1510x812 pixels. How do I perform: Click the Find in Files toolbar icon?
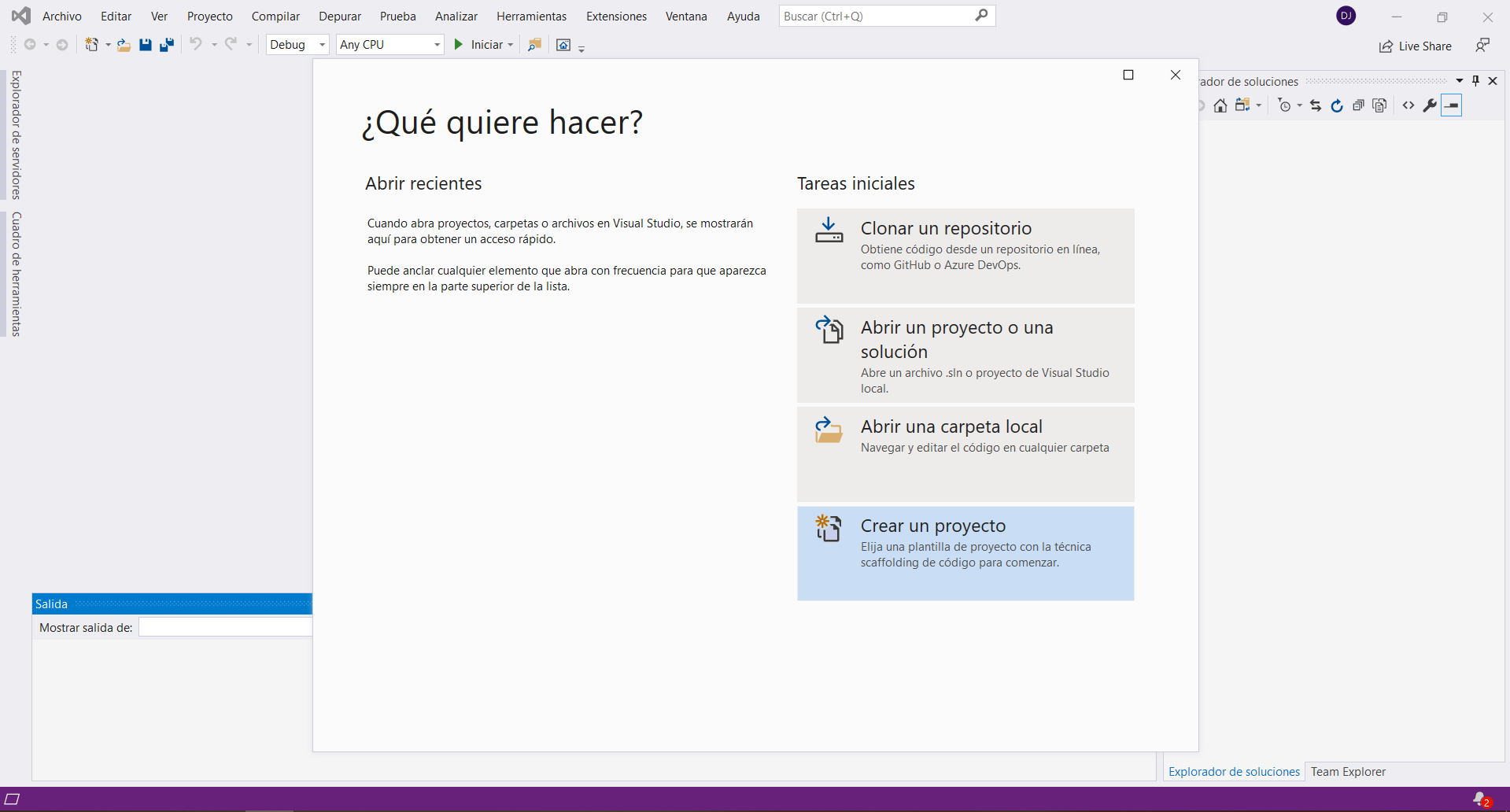coord(534,45)
